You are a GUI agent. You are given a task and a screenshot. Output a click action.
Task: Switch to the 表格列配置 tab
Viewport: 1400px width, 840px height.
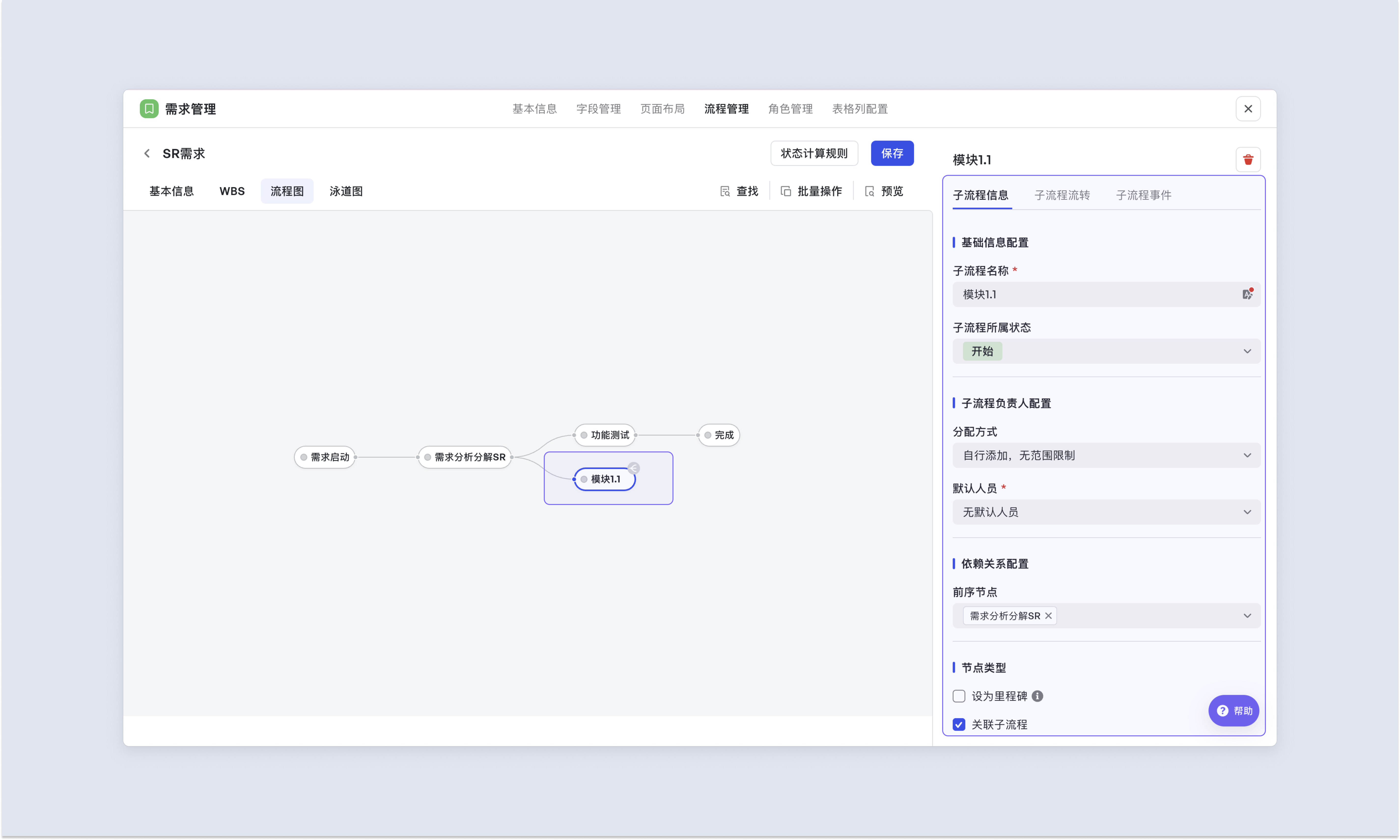860,109
